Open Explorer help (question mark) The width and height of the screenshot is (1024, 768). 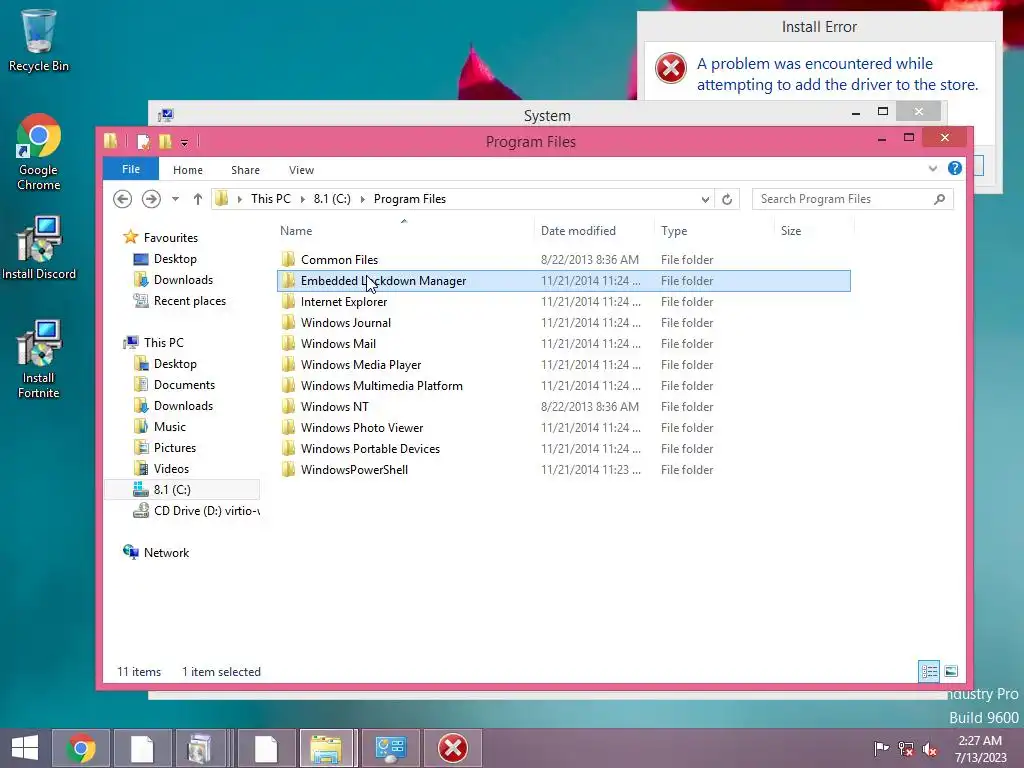point(955,168)
